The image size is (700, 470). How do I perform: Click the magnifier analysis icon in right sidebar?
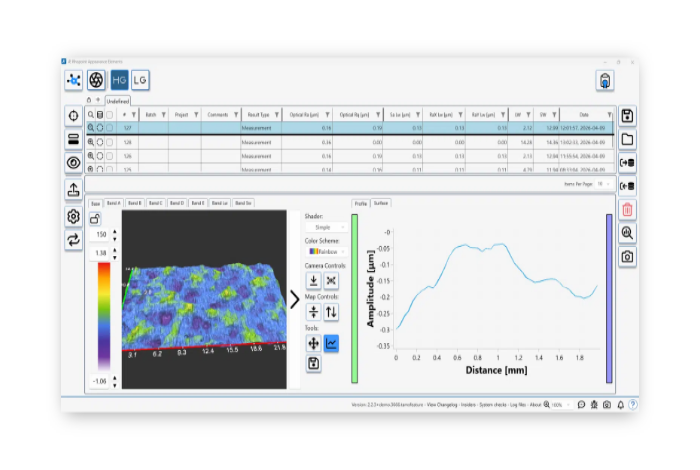click(x=627, y=233)
